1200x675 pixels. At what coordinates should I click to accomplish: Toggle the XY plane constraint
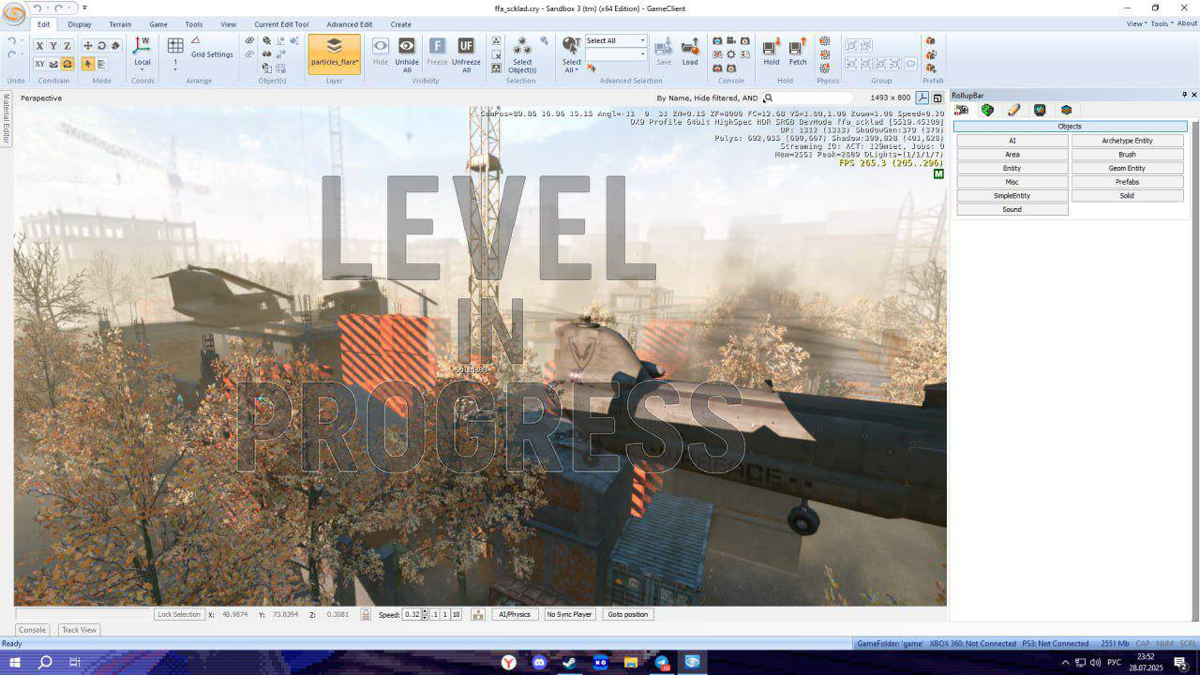(x=40, y=64)
